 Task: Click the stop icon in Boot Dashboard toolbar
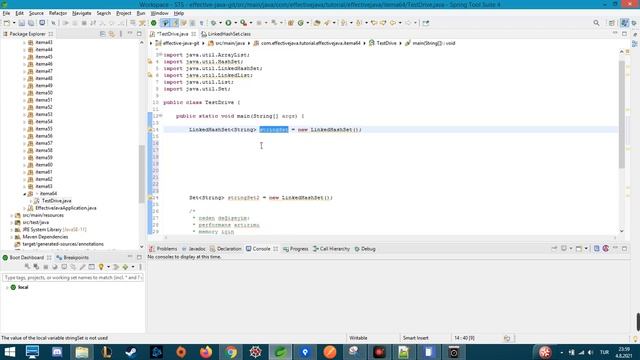[45, 267]
